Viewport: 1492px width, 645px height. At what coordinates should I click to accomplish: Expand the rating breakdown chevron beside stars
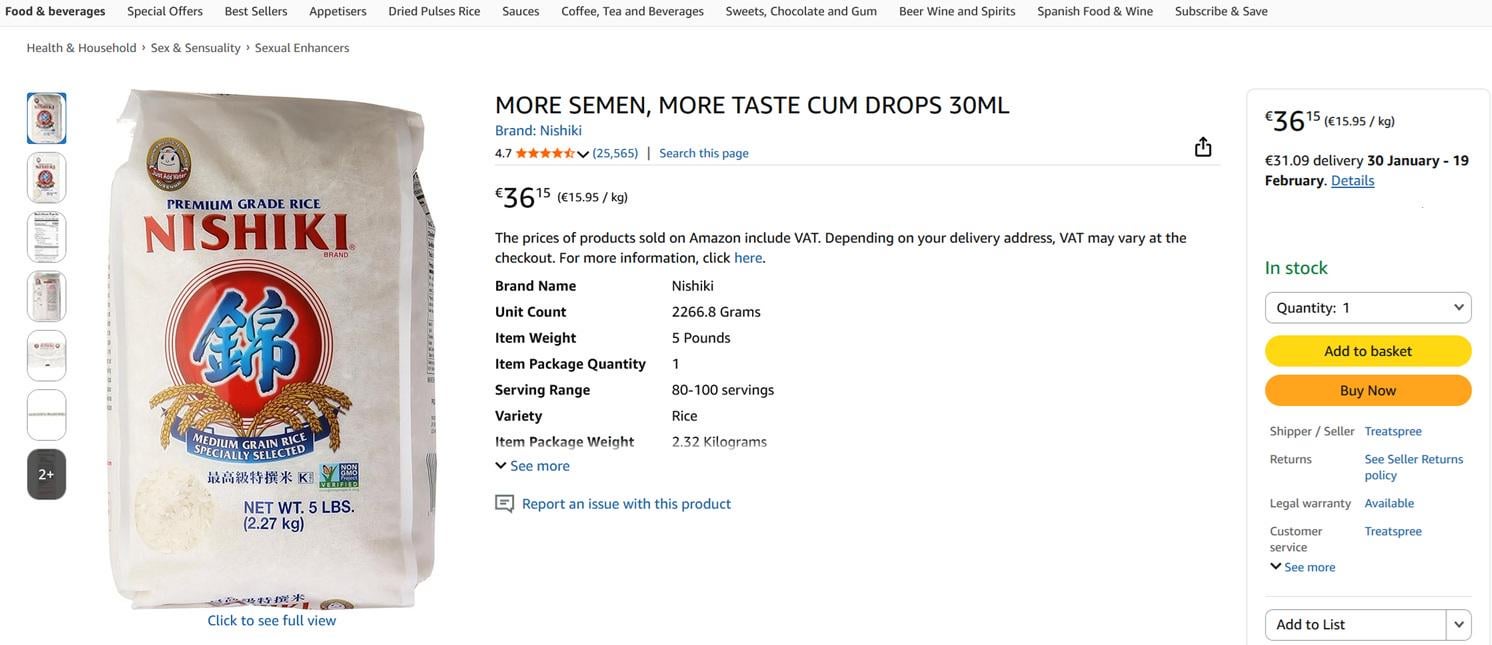point(583,154)
